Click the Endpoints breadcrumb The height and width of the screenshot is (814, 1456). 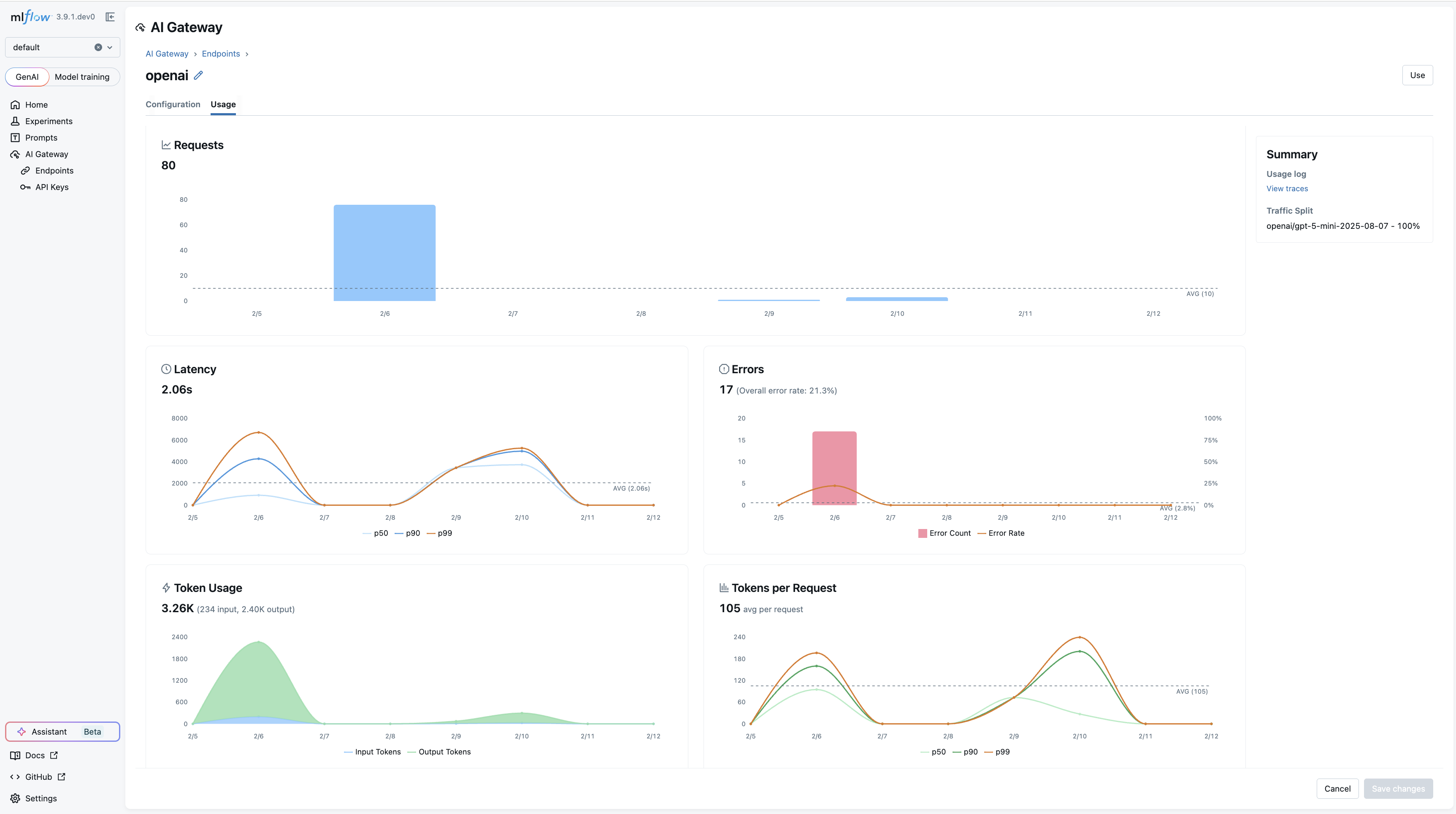[x=220, y=54]
